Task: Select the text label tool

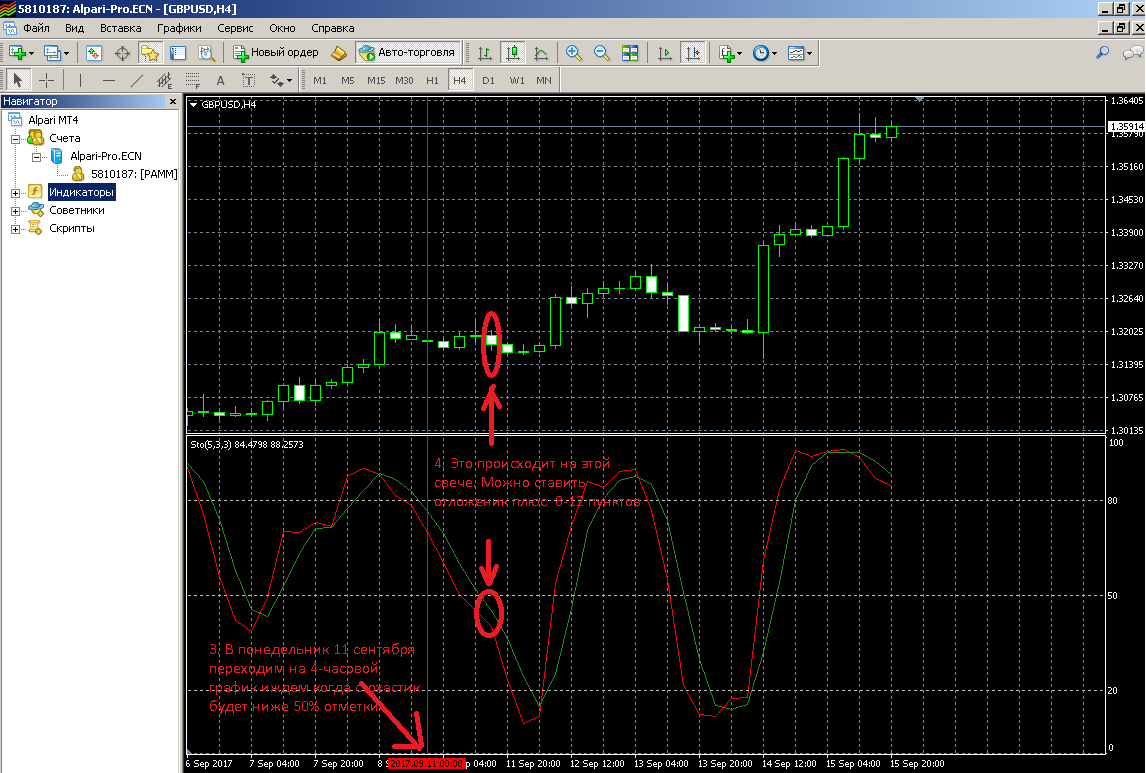Action: tap(248, 80)
